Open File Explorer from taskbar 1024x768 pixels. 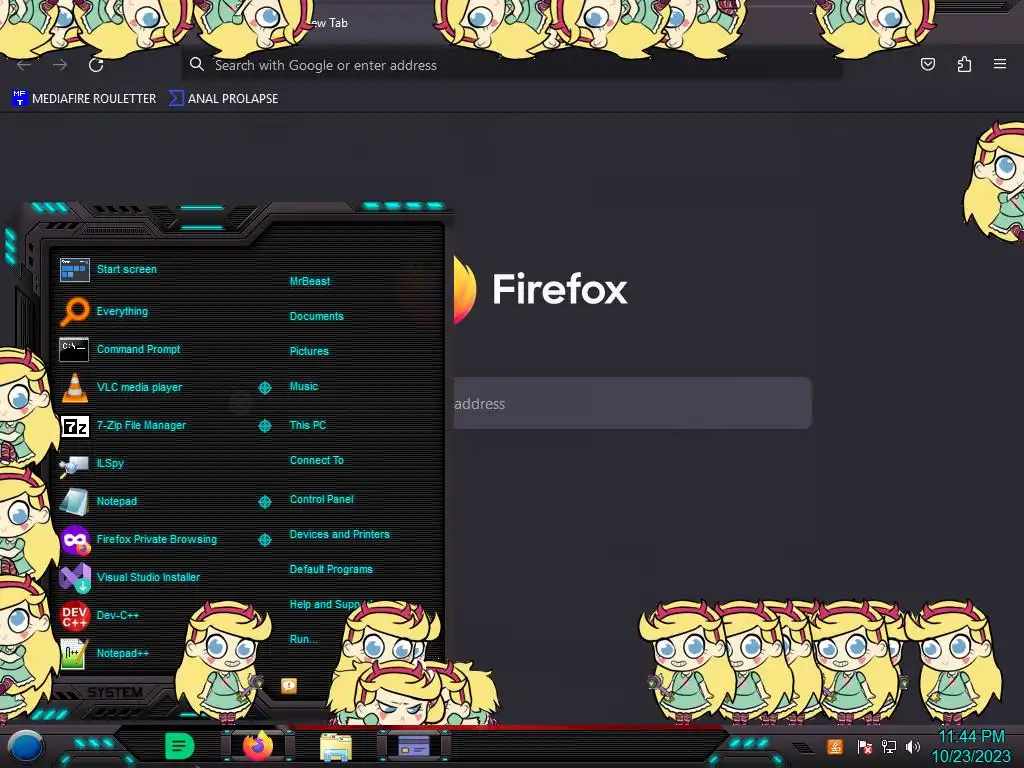[x=336, y=747]
